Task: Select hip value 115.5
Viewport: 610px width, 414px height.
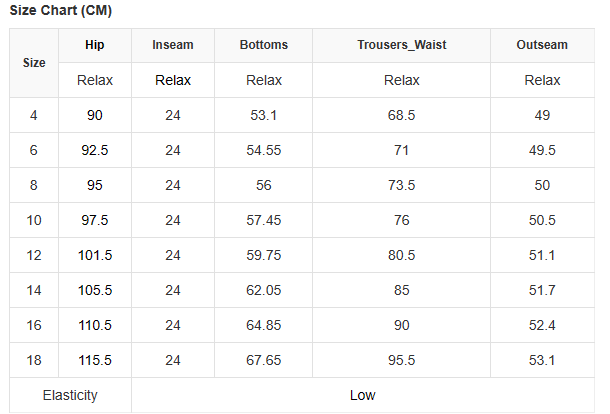Action: coord(95,360)
